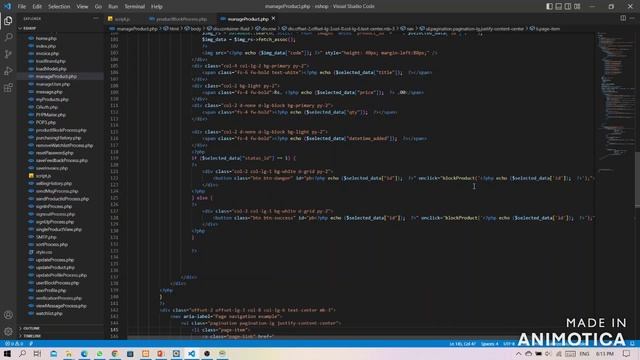Close the manageProduct.php tab
The image size is (640, 360).
pyautogui.click(x=273, y=18)
